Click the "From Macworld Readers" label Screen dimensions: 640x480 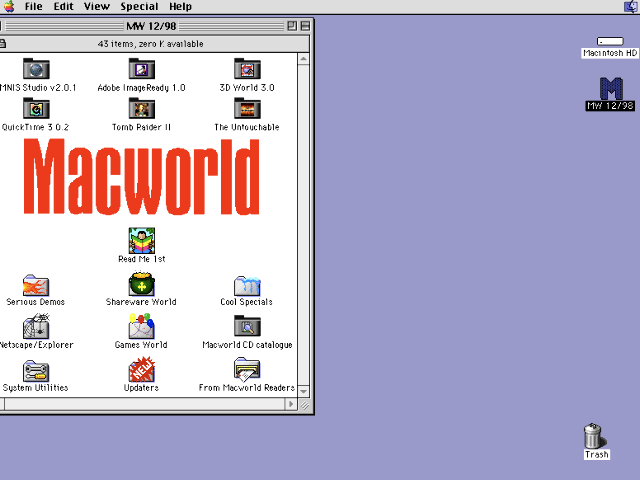tap(247, 388)
